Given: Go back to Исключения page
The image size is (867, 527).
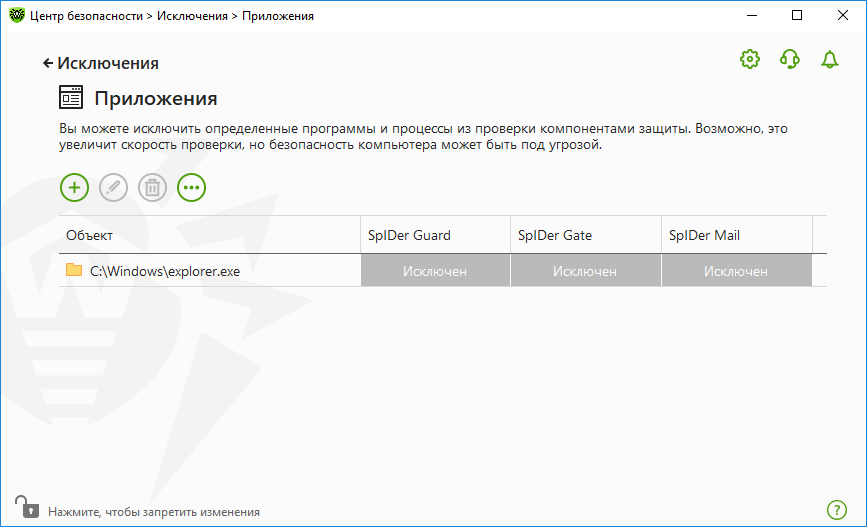Looking at the screenshot, I should point(101,63).
